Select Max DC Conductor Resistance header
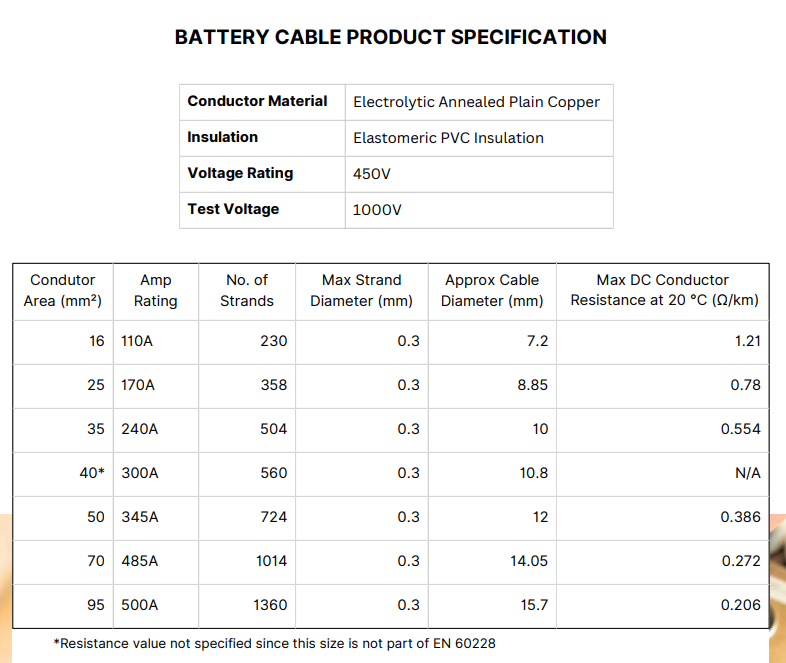This screenshot has height=663, width=786. [x=663, y=291]
